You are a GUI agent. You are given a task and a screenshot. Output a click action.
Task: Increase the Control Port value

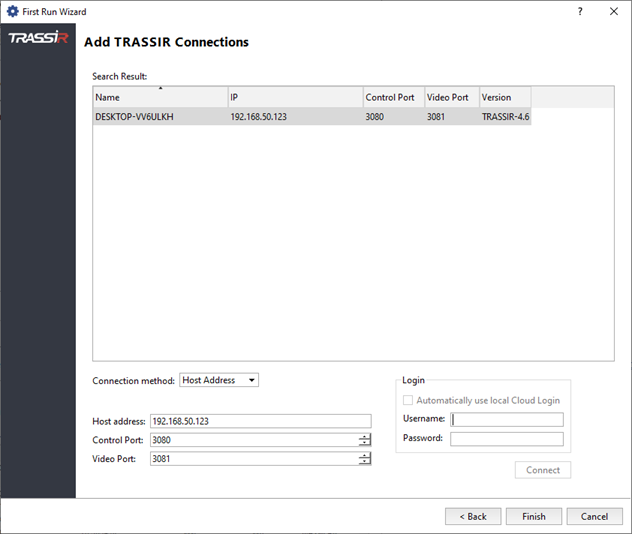click(365, 437)
